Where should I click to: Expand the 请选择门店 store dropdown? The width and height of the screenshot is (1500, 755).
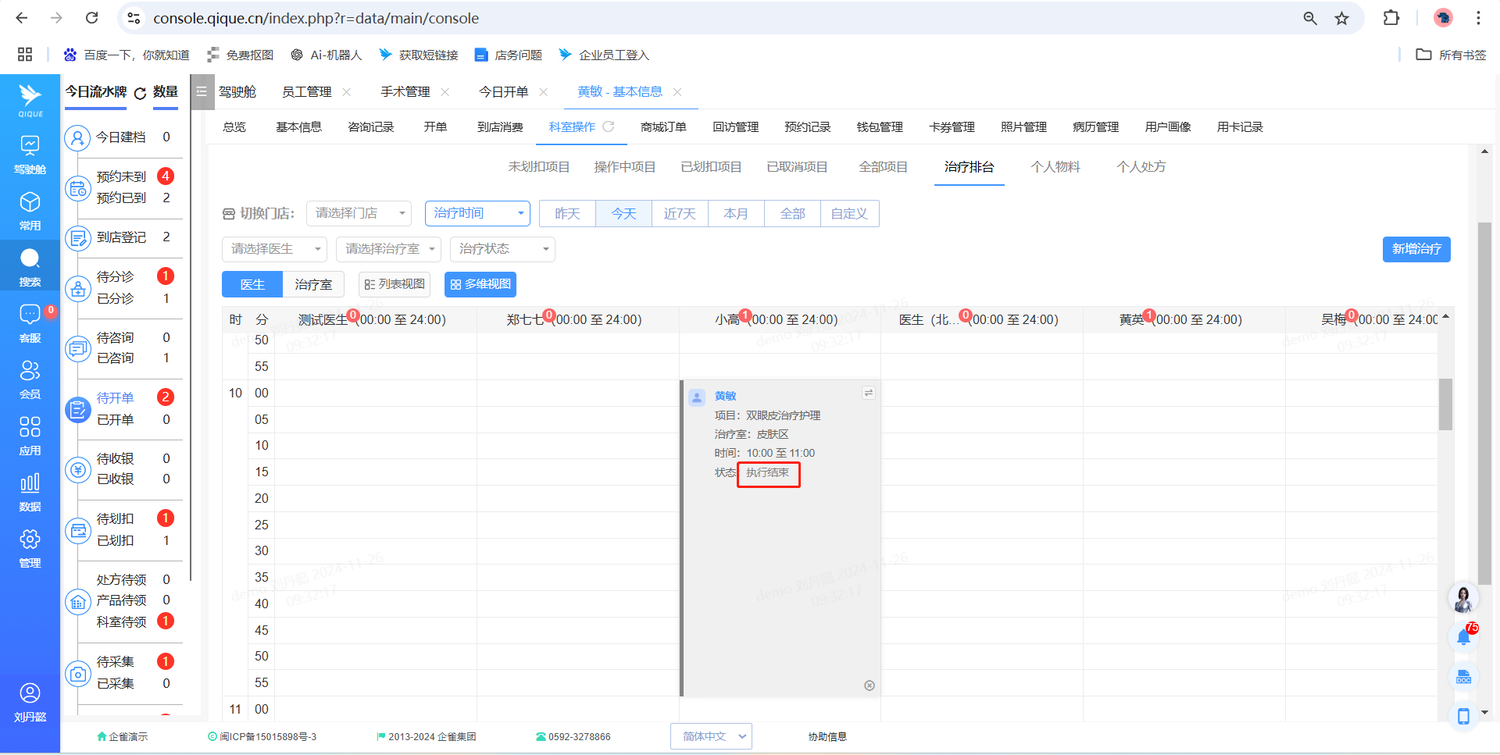[358, 213]
